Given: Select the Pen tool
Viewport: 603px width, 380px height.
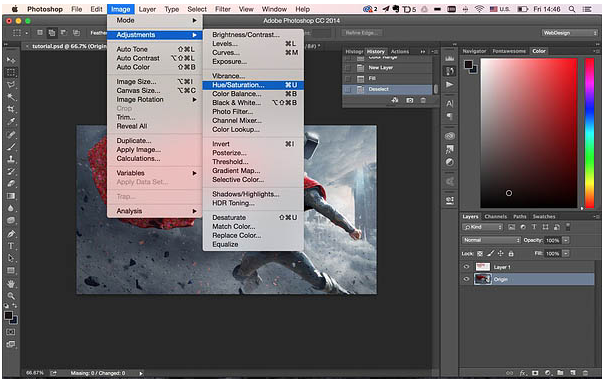Looking at the screenshot, I should 11,233.
